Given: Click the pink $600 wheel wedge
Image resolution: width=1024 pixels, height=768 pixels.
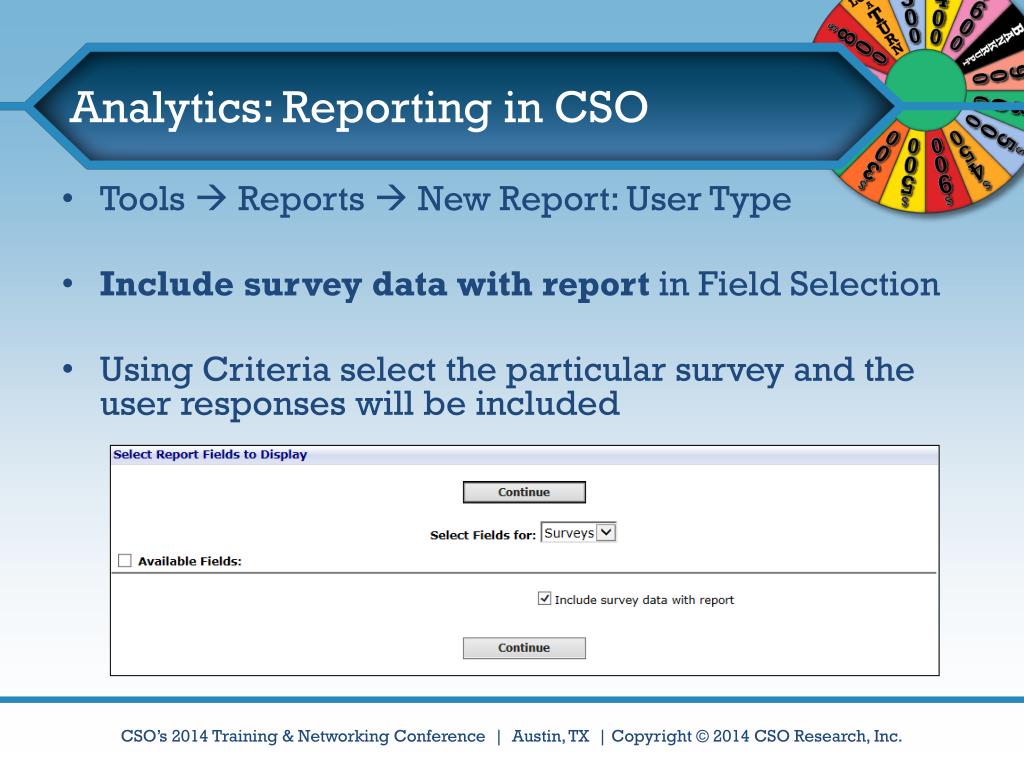Looking at the screenshot, I should tap(965, 27).
